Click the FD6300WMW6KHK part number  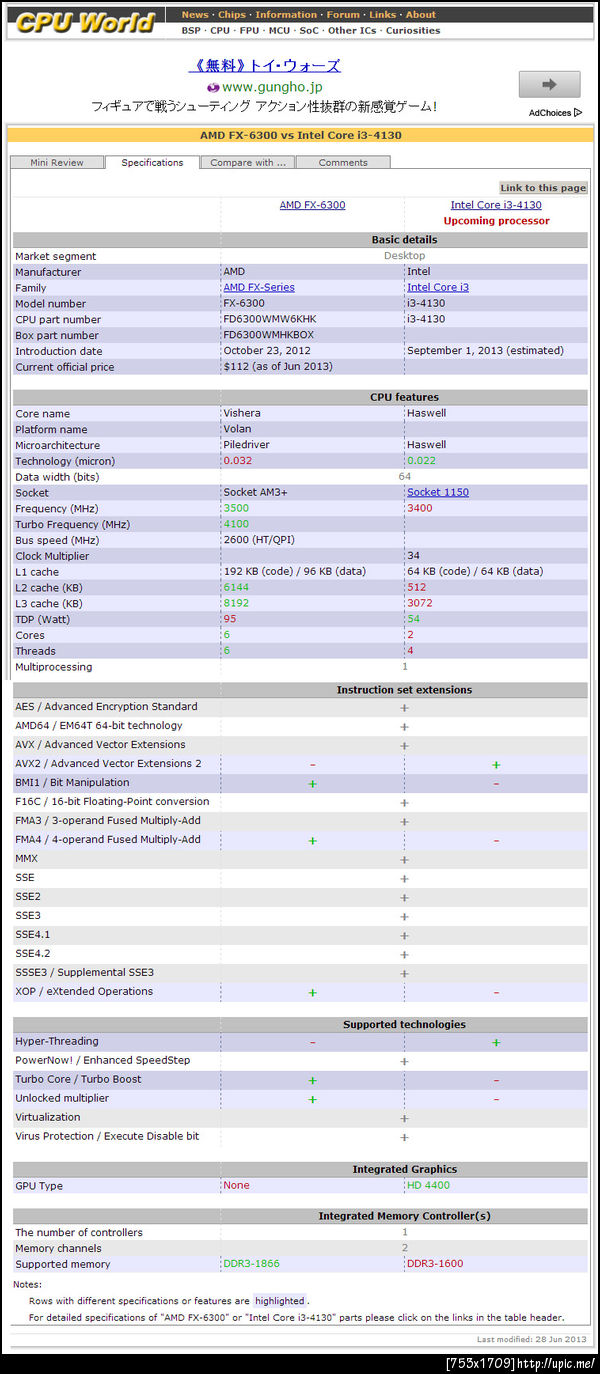[x=269, y=319]
